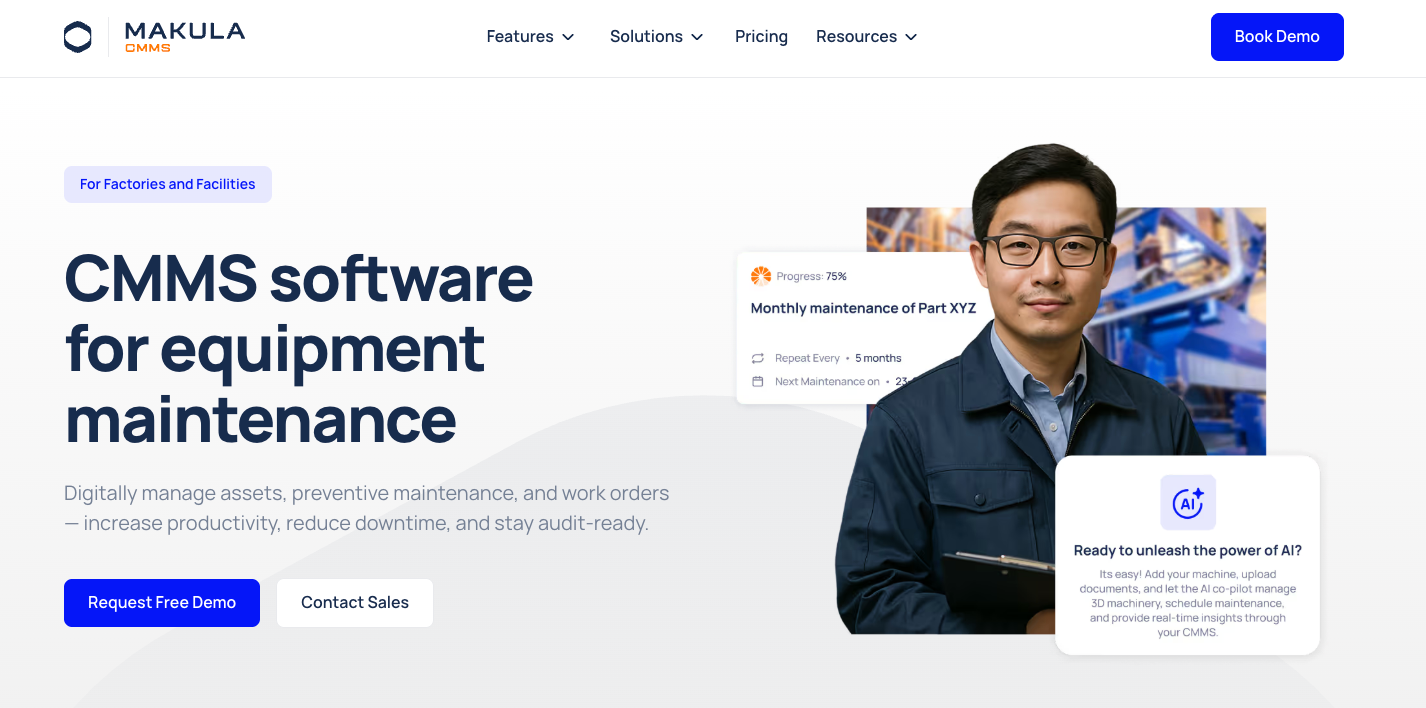Screen dimensions: 1426x708
Task: Click the Repeat Every loop icon
Action: coord(757,358)
